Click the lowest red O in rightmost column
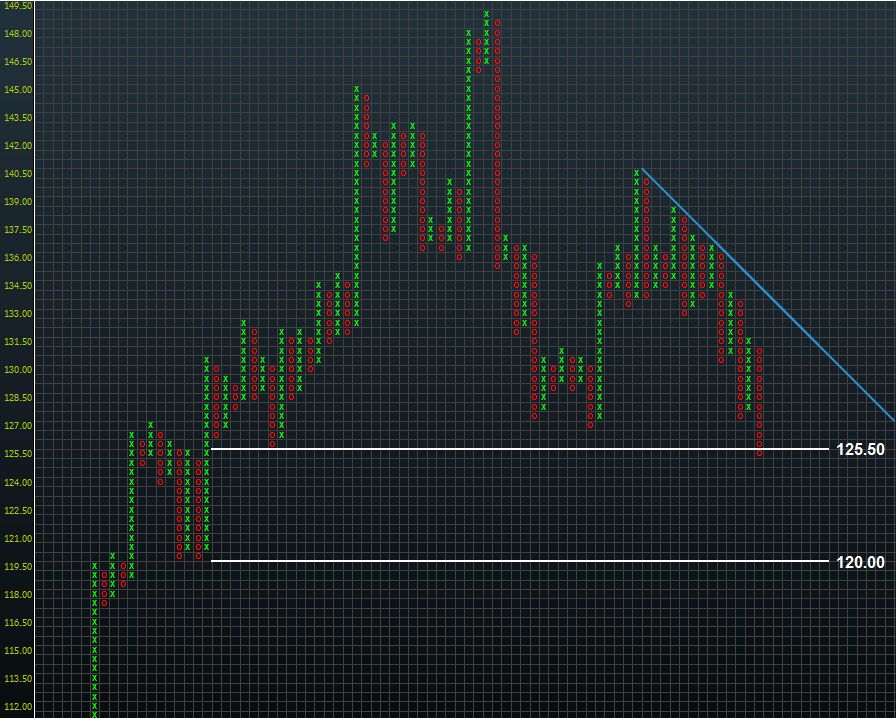The width and height of the screenshot is (896, 718). (759, 453)
